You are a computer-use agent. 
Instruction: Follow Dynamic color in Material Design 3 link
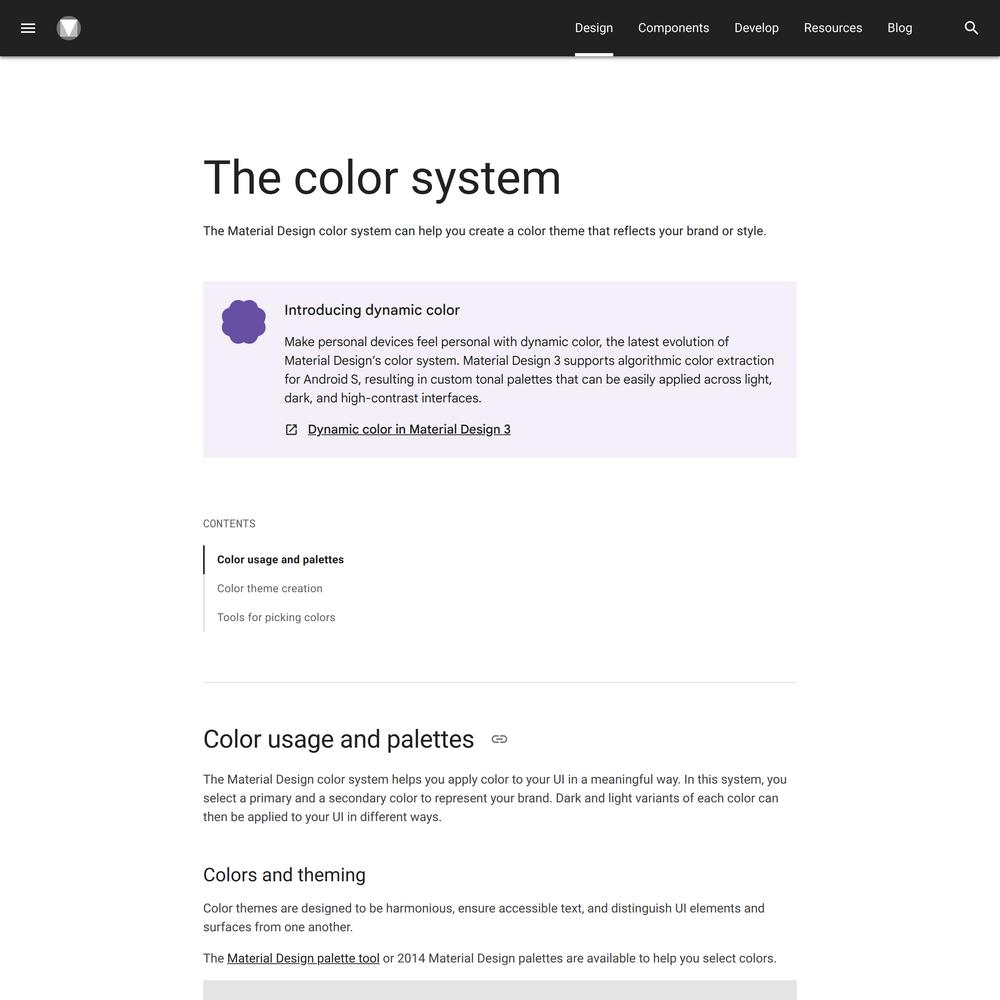pos(409,430)
